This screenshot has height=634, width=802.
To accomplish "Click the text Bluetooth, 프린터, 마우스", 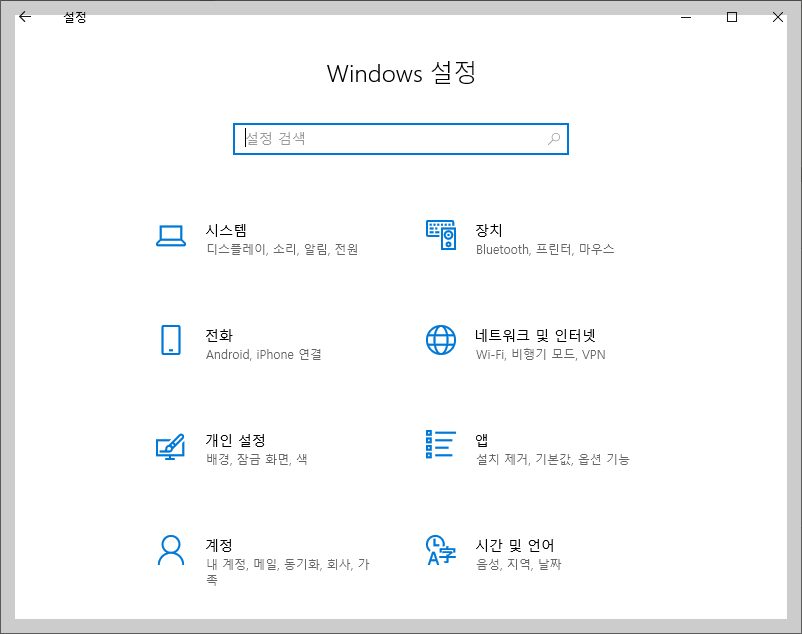I will click(x=545, y=250).
